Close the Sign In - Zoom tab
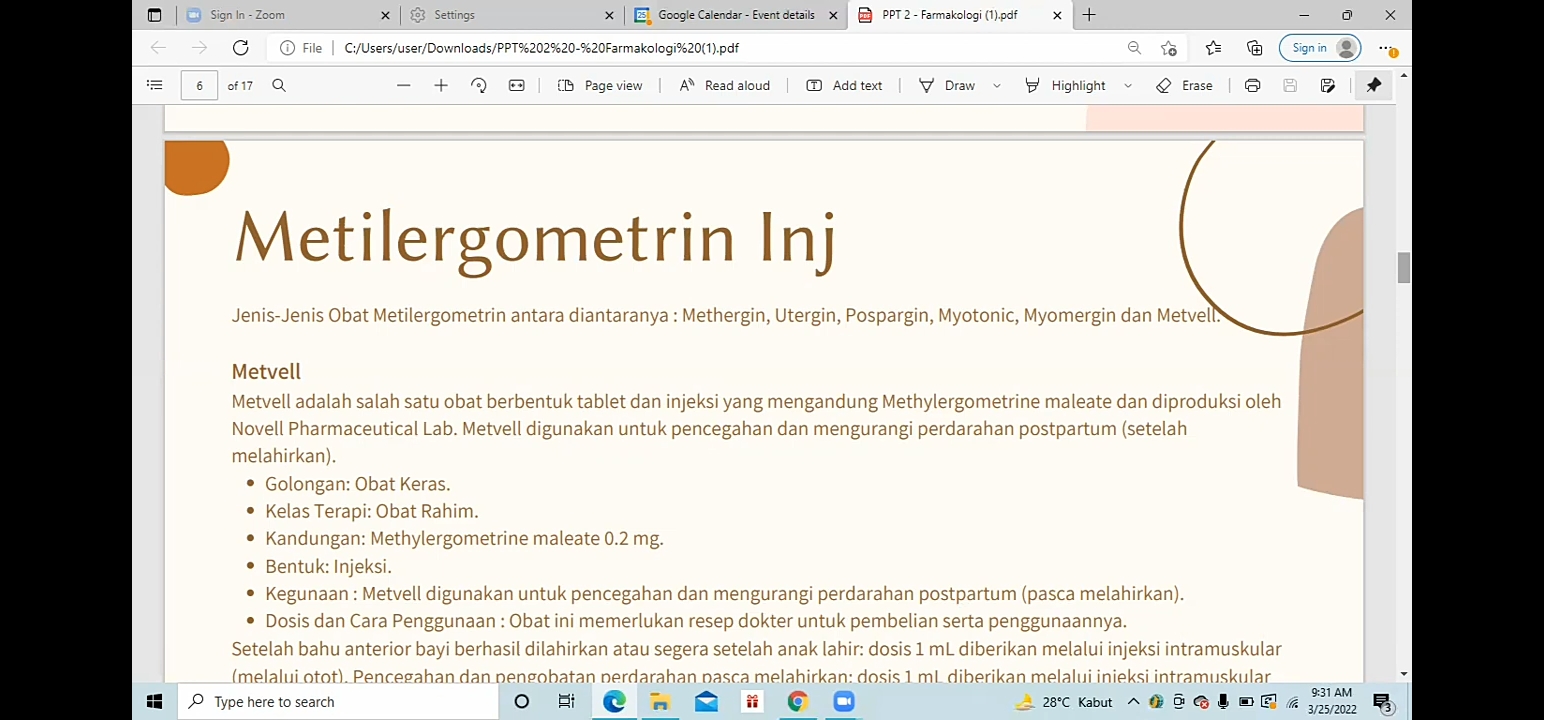The width and height of the screenshot is (1544, 720). 386,15
